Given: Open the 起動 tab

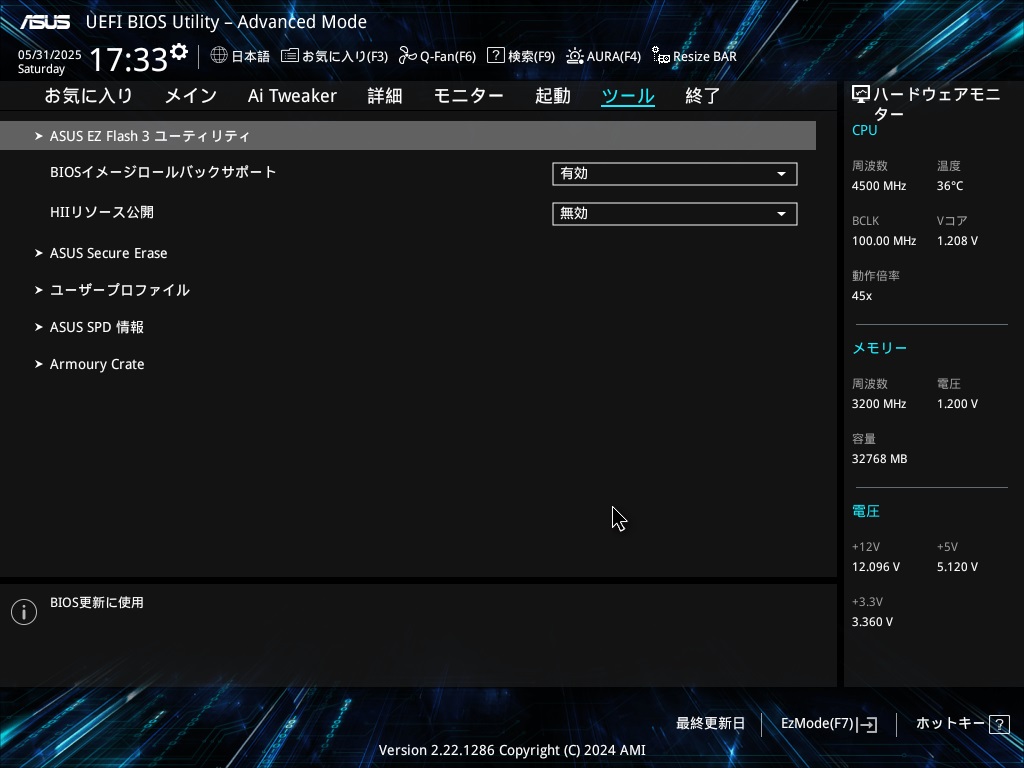Looking at the screenshot, I should point(552,96).
